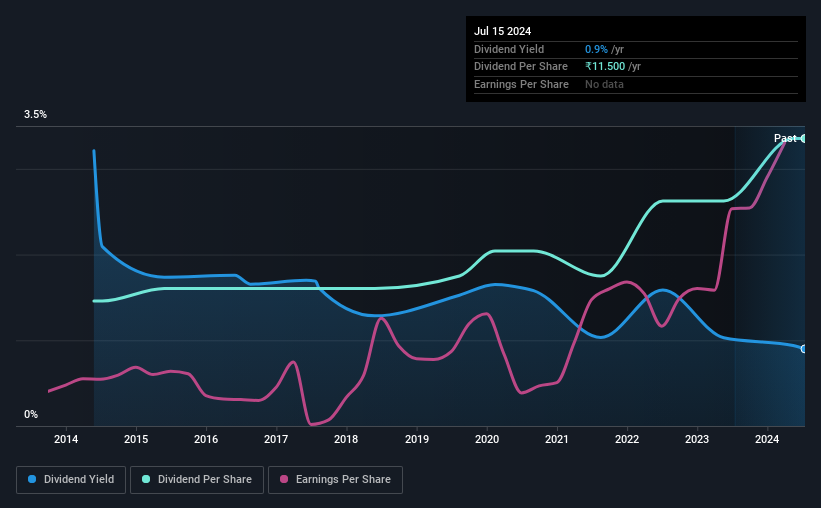Click the blue Dividend Yield endpoint marker
The image size is (821, 508).
(804, 349)
